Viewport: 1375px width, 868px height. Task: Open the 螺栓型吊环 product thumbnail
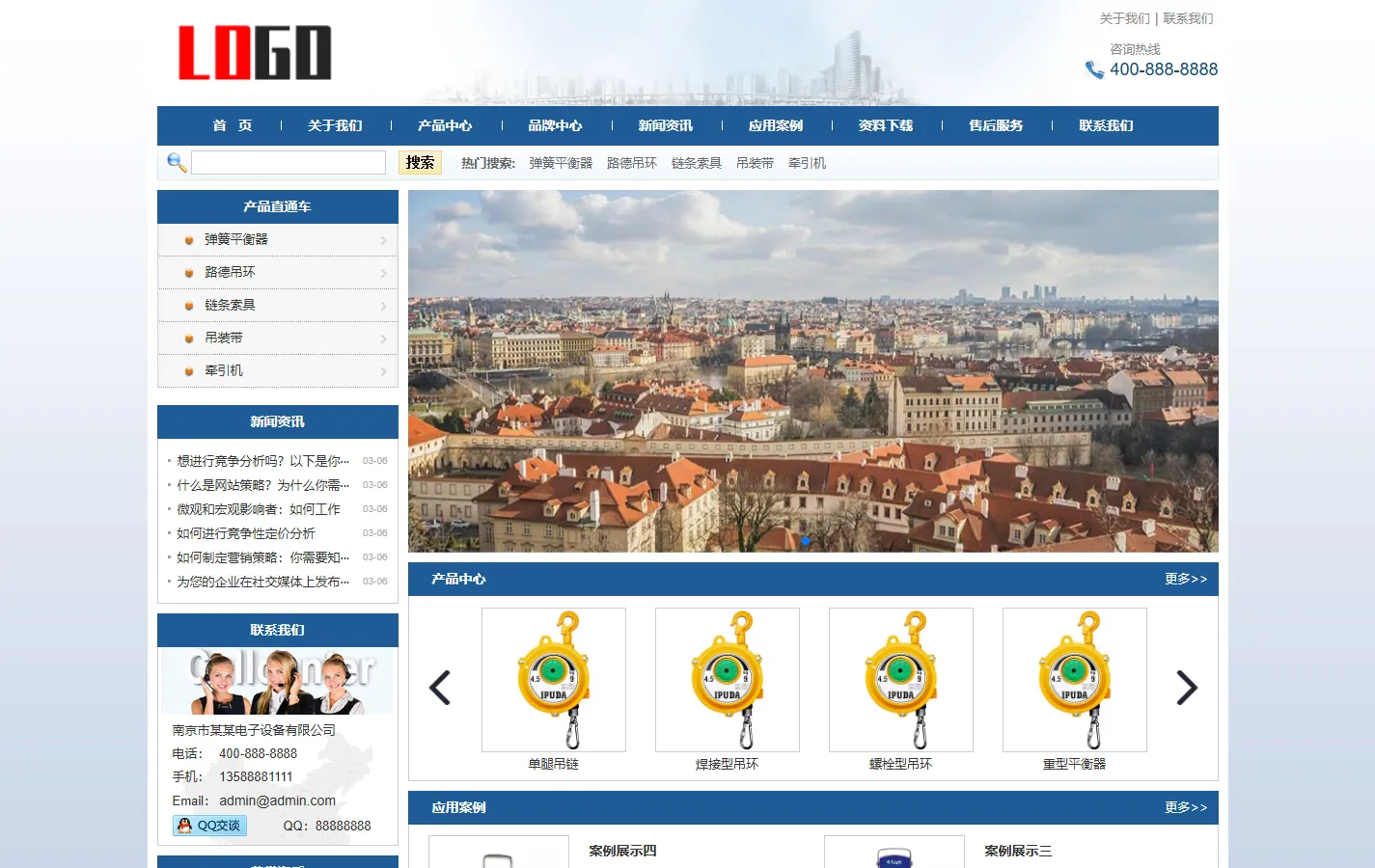pyautogui.click(x=901, y=680)
